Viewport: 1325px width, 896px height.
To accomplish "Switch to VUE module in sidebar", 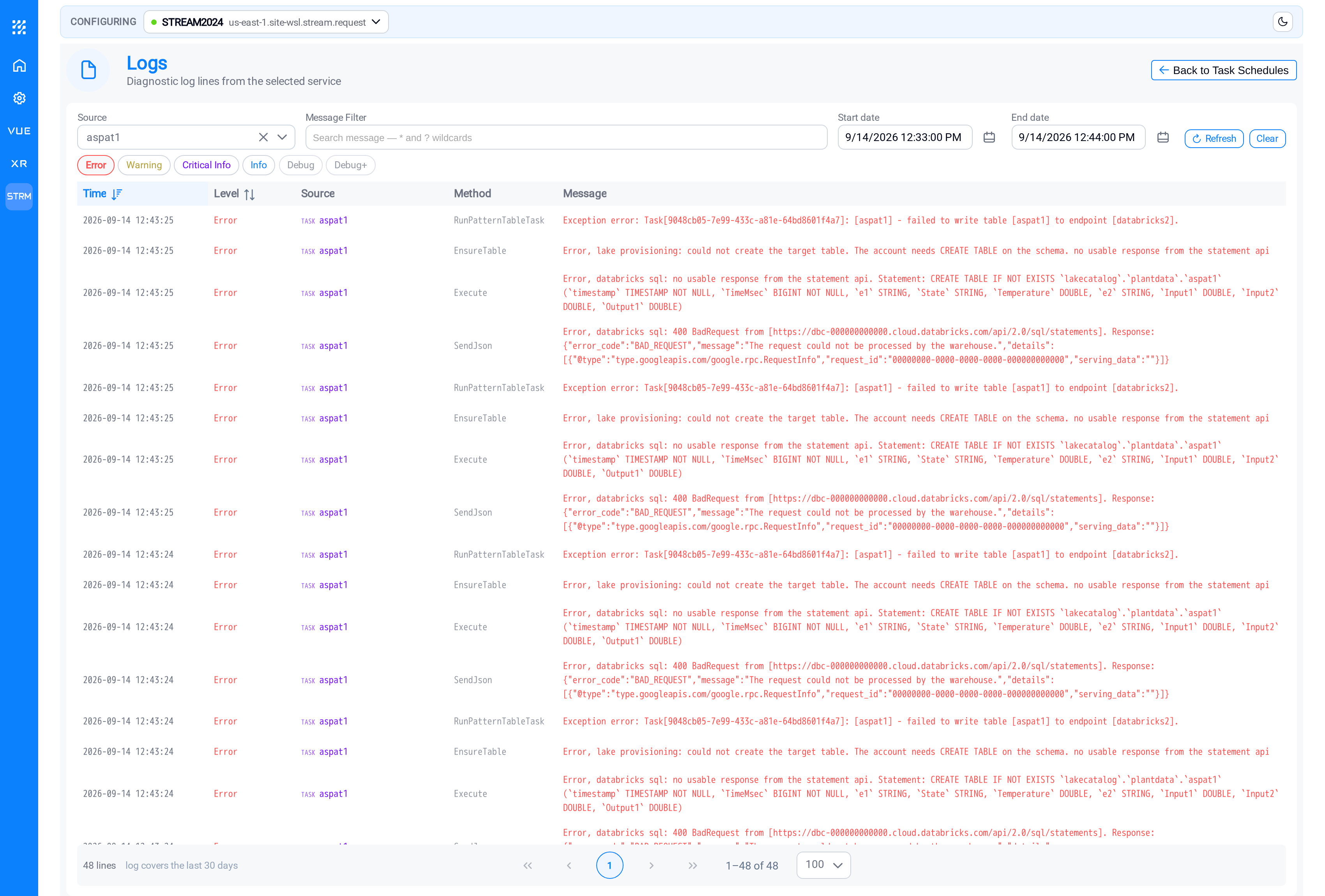I will (x=19, y=131).
